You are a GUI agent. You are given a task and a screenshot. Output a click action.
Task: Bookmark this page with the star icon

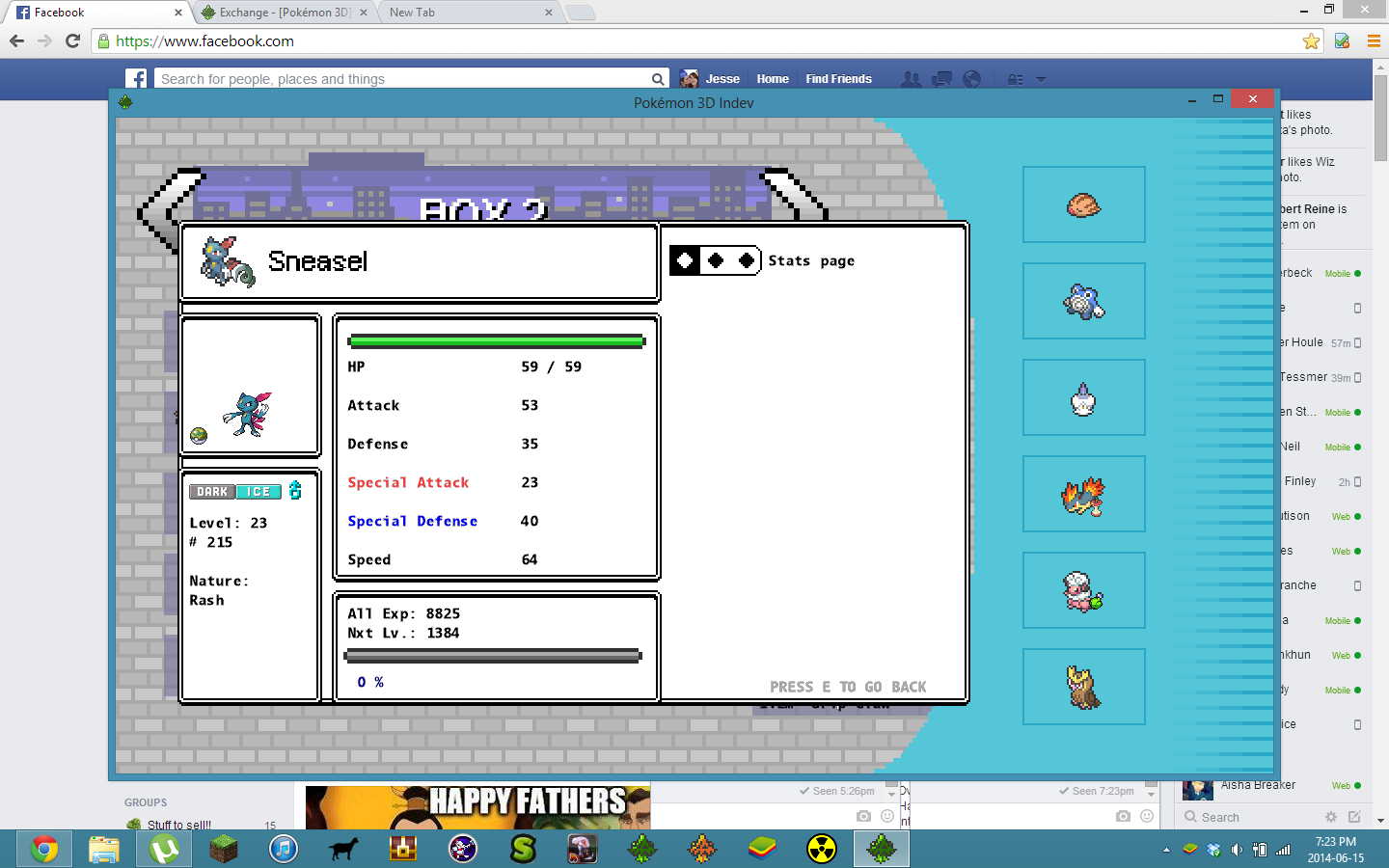(x=1311, y=41)
